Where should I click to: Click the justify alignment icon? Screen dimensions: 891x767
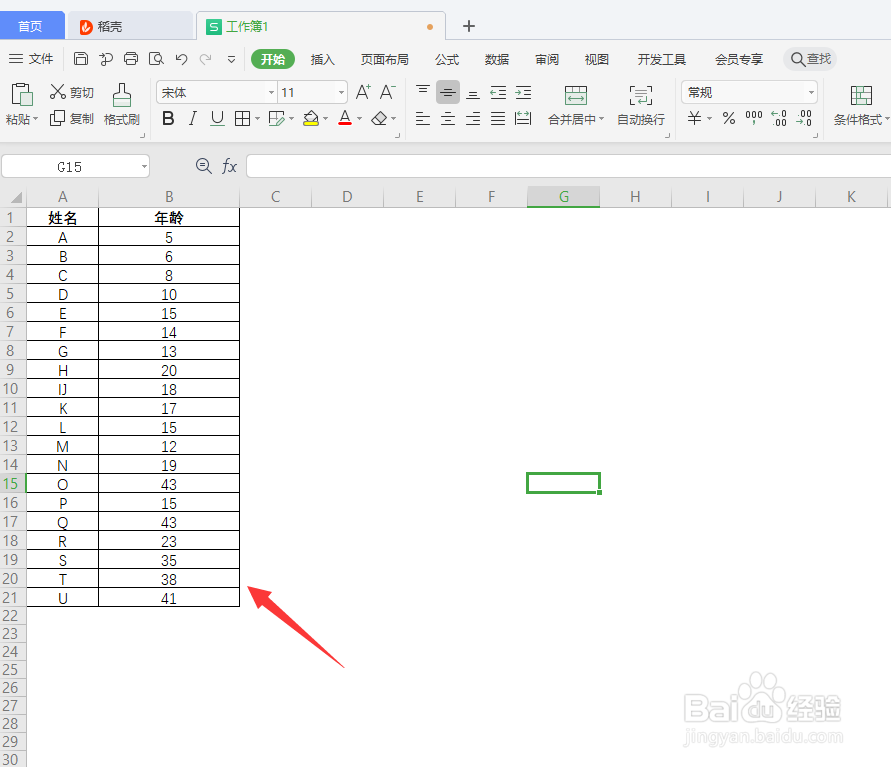[498, 118]
